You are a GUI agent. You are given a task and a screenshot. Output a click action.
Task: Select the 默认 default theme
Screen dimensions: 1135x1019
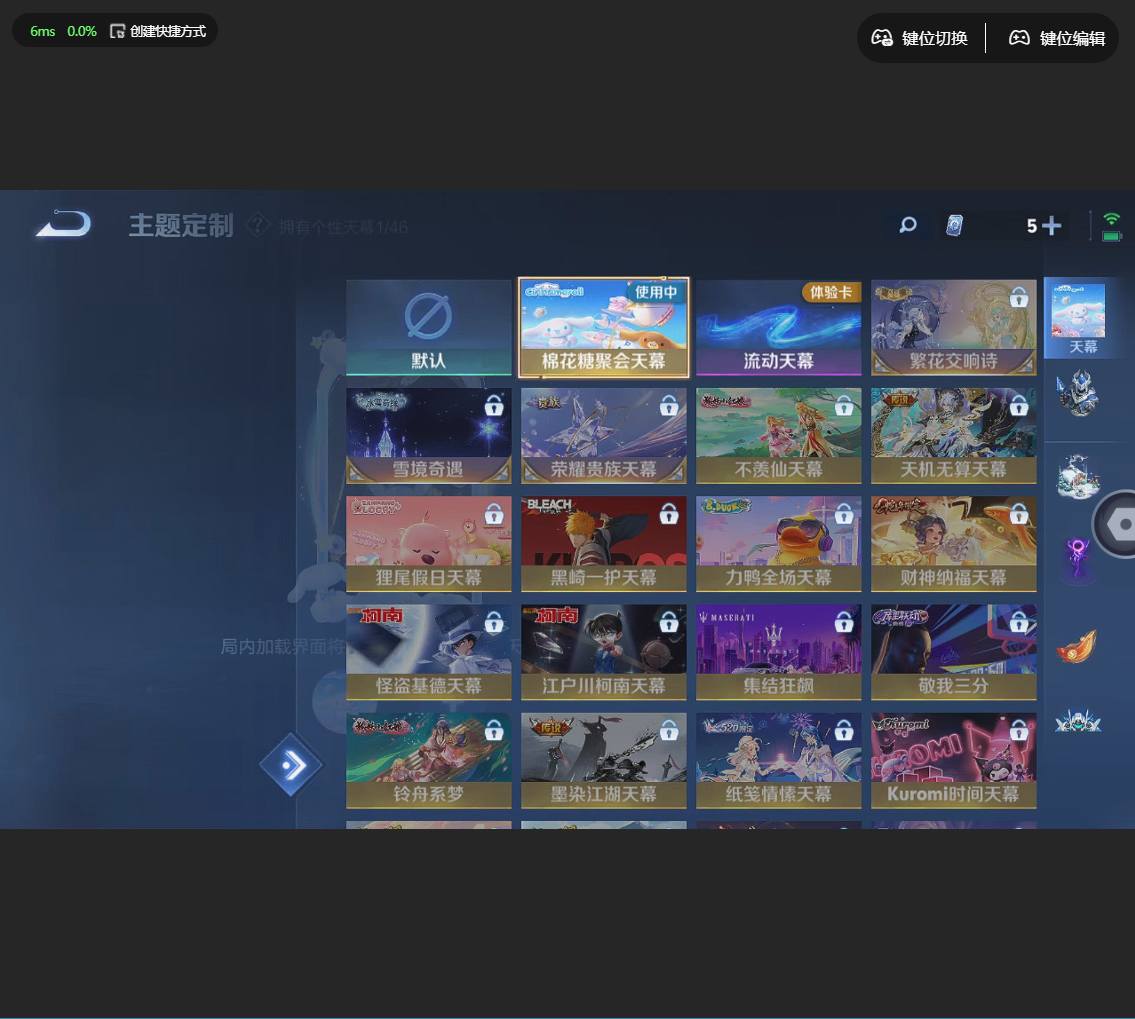(429, 328)
